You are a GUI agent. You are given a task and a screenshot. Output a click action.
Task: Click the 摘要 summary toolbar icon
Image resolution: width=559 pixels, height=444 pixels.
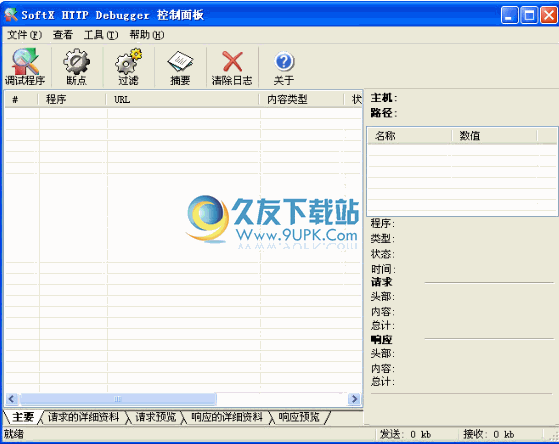tap(180, 67)
